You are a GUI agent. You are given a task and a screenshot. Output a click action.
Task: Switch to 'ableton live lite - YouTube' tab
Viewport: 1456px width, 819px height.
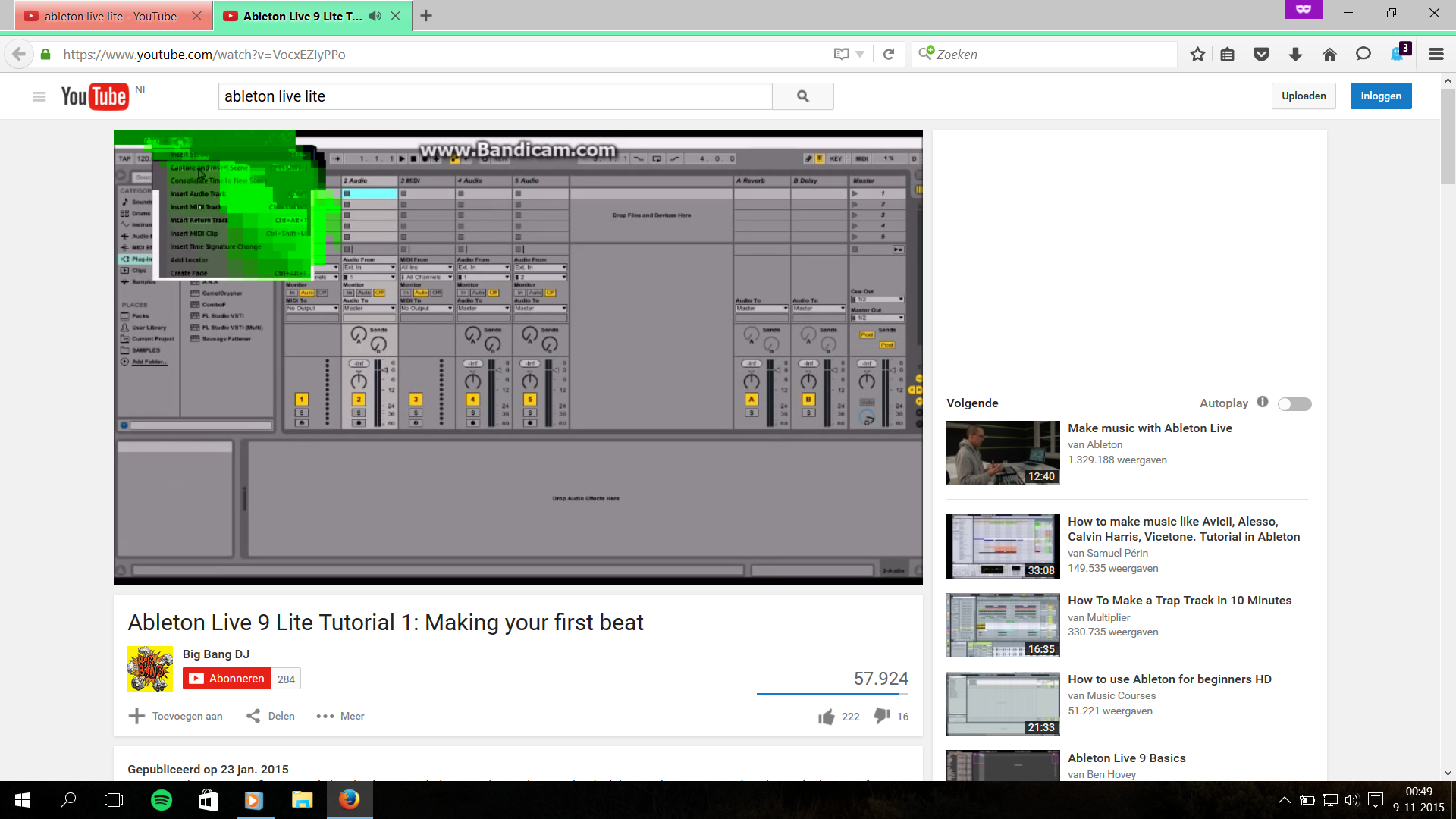point(110,16)
